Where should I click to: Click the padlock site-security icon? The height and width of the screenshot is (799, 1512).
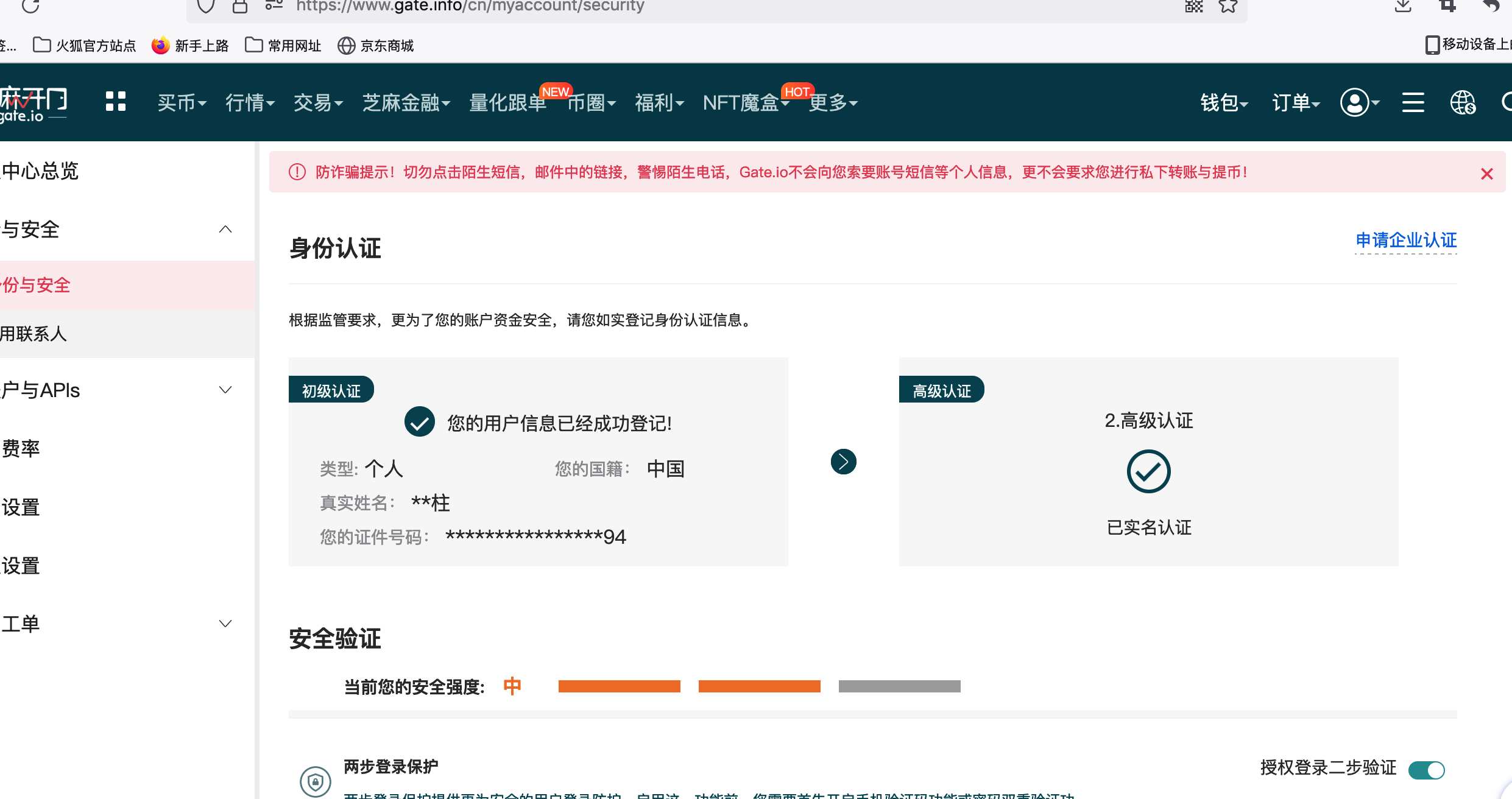240,6
